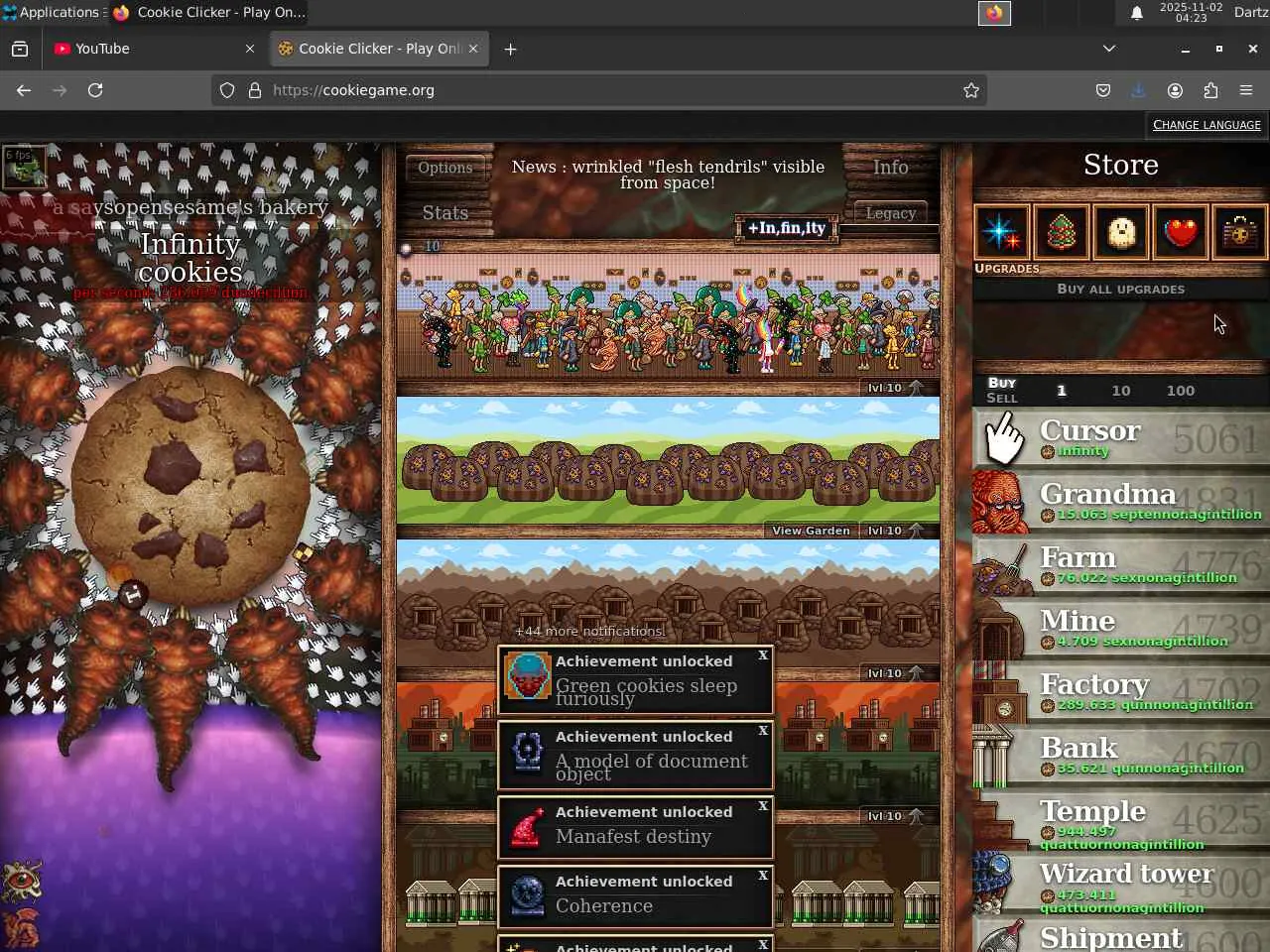Screen dimensions: 1270x952
Task: Set the purchase amount to 10
Action: (x=1121, y=391)
